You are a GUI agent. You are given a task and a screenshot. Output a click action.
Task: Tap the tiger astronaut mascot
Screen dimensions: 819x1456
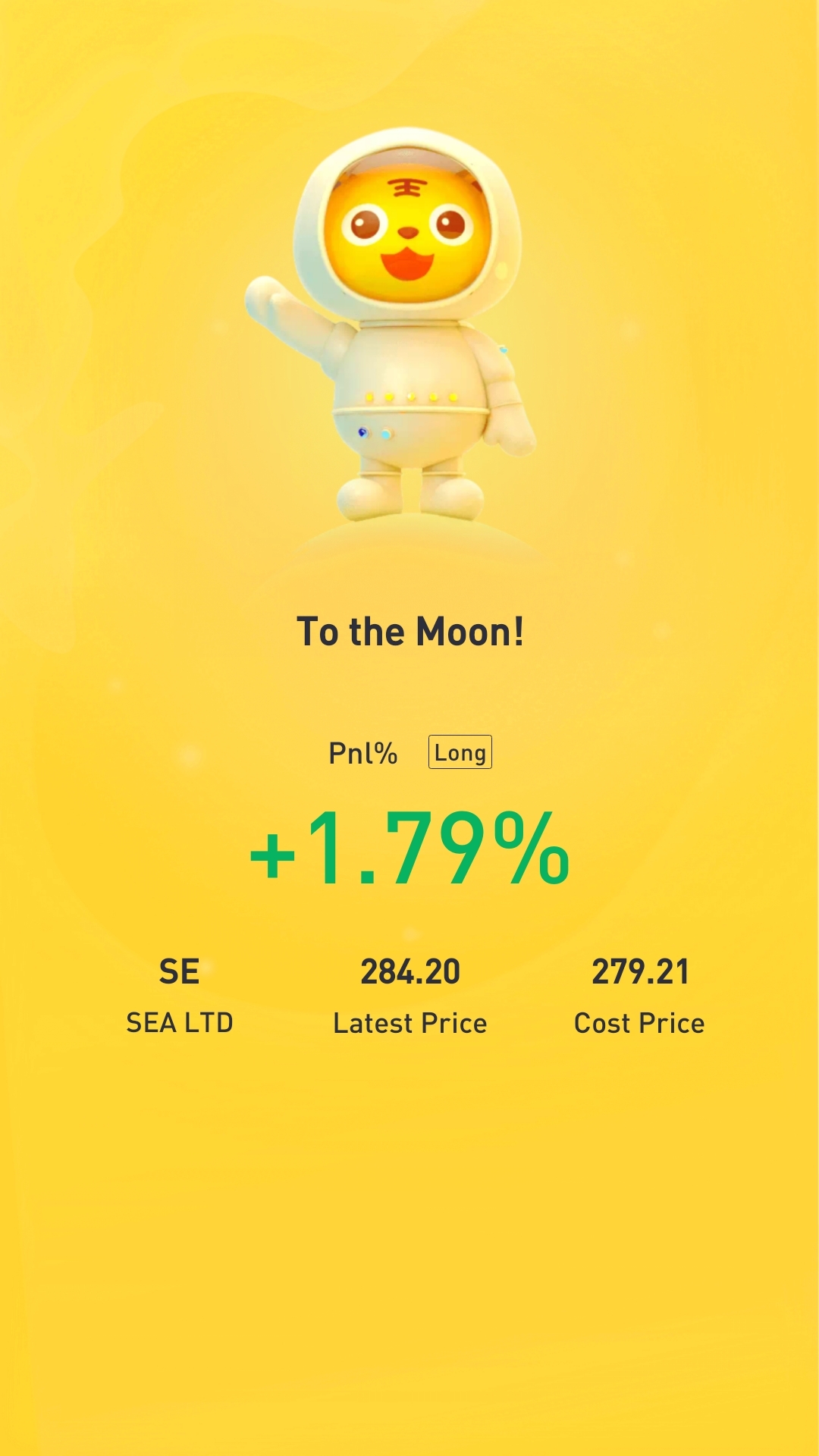(391, 326)
